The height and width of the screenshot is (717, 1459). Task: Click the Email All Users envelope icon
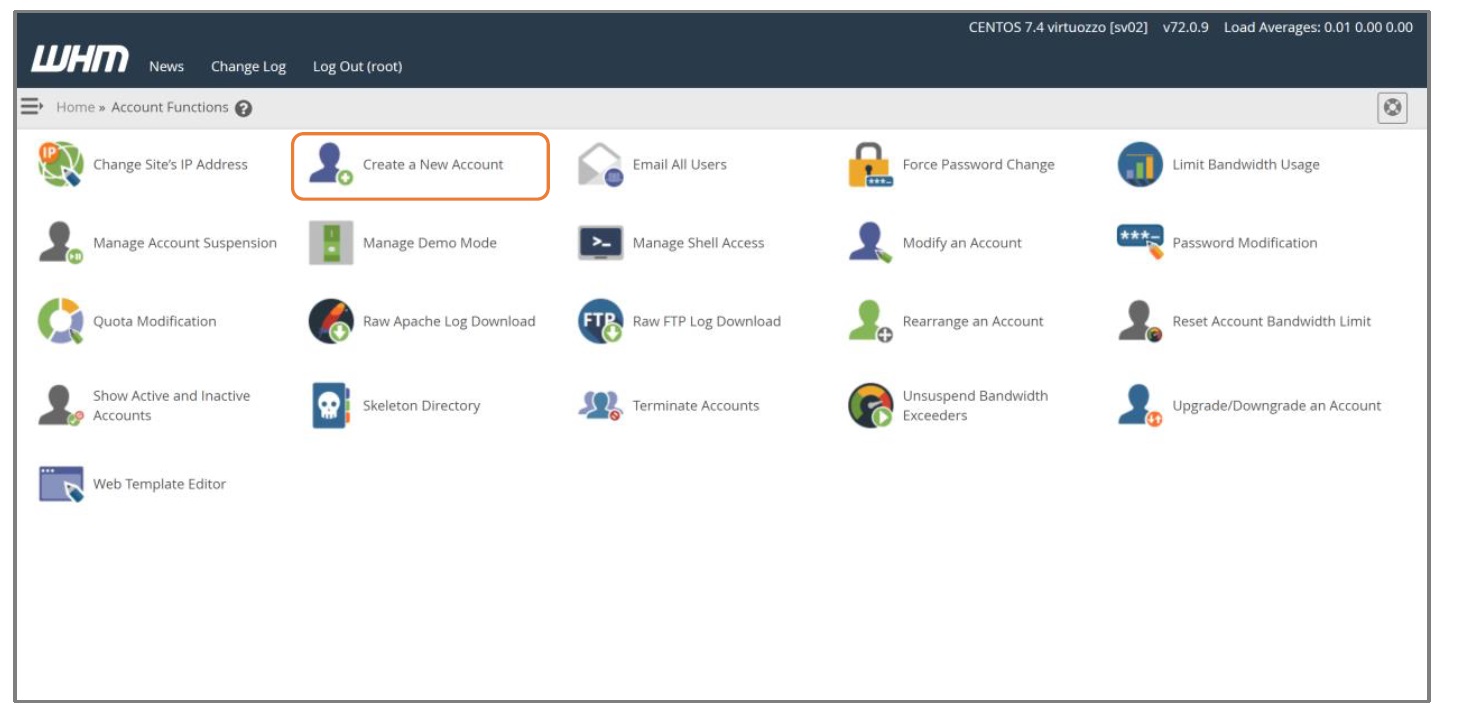[601, 165]
